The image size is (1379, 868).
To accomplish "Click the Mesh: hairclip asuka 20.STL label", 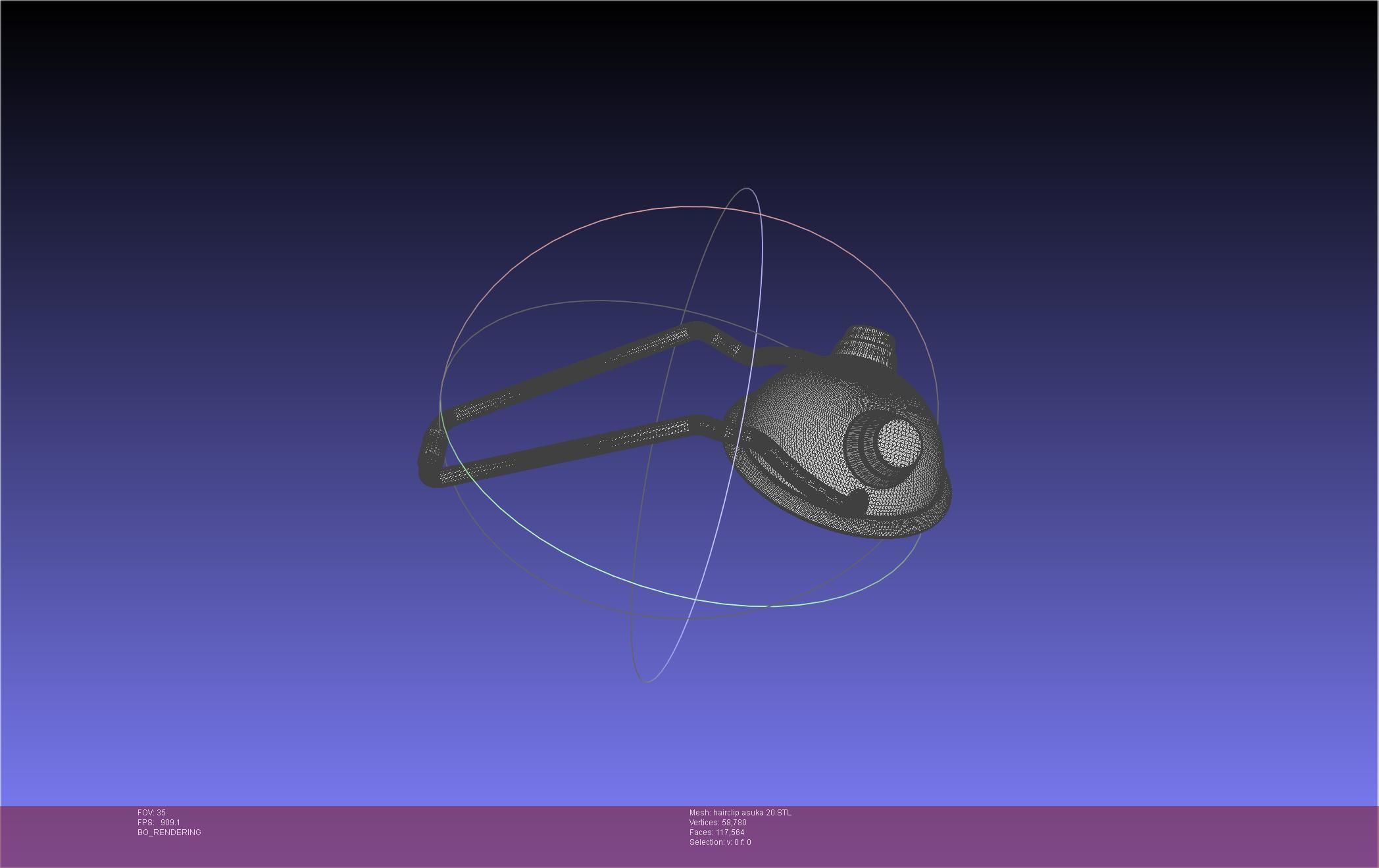I will tap(740, 813).
